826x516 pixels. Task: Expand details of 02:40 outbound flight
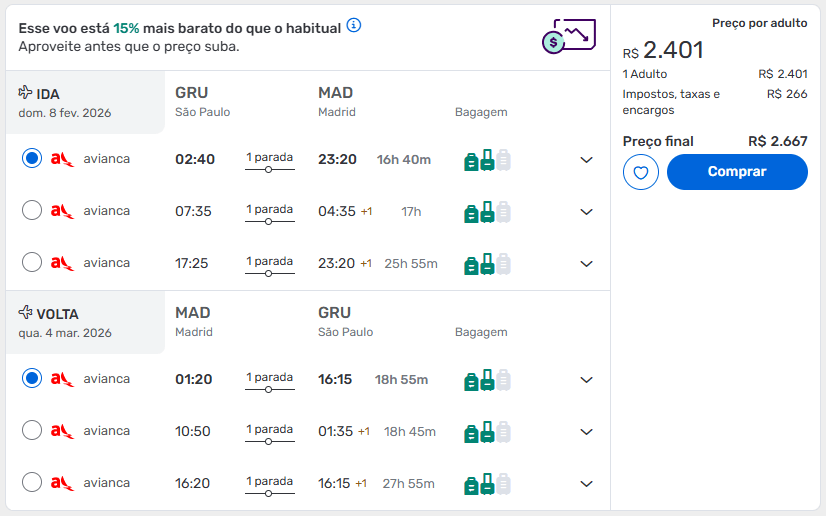[x=586, y=160]
